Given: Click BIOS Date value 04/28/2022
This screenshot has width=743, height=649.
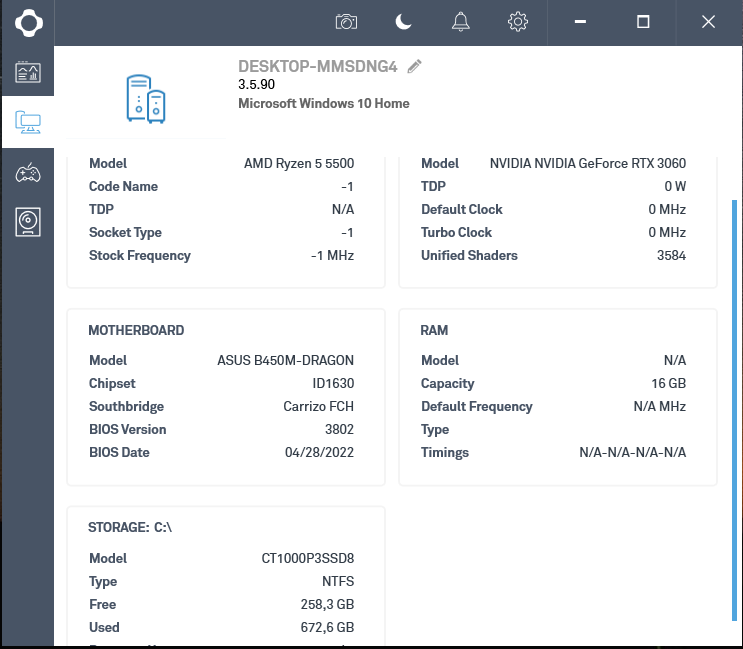Looking at the screenshot, I should click(319, 452).
